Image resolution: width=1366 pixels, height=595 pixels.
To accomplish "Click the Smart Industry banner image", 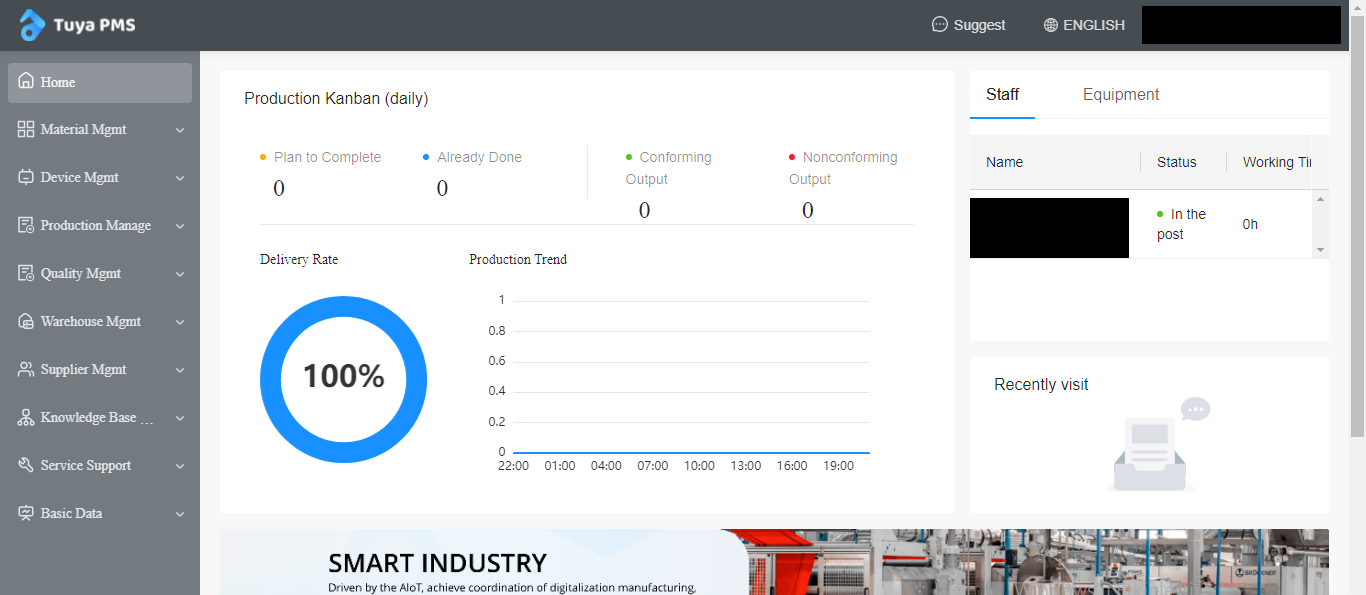I will pyautogui.click(x=774, y=562).
